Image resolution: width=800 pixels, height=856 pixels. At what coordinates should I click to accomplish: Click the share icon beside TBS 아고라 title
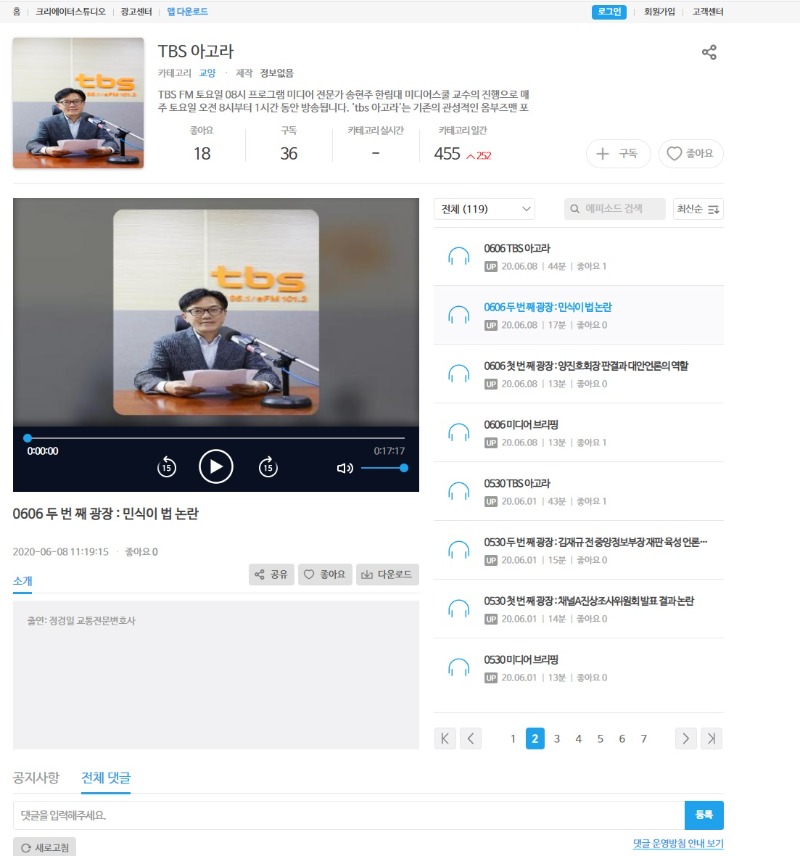pos(709,52)
